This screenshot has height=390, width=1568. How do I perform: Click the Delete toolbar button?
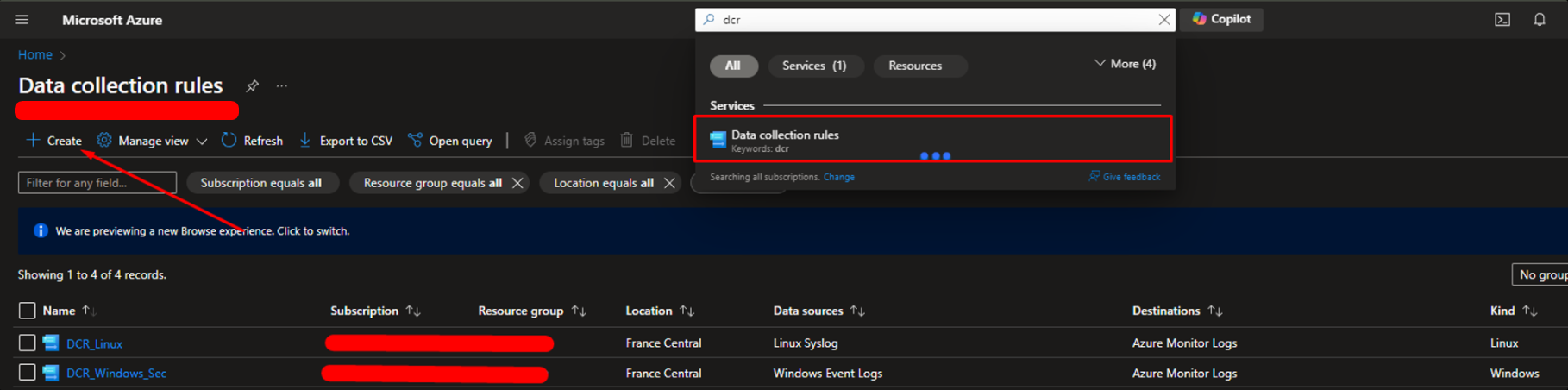[x=648, y=141]
